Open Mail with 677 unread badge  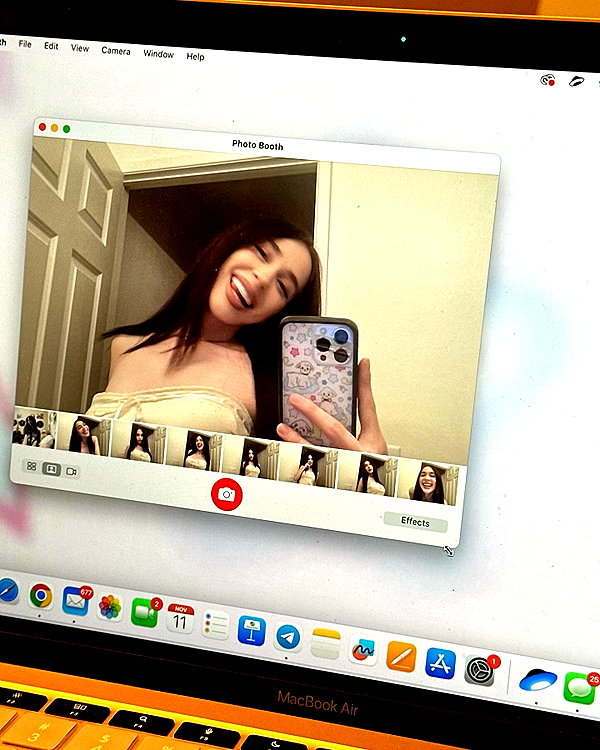click(x=76, y=601)
